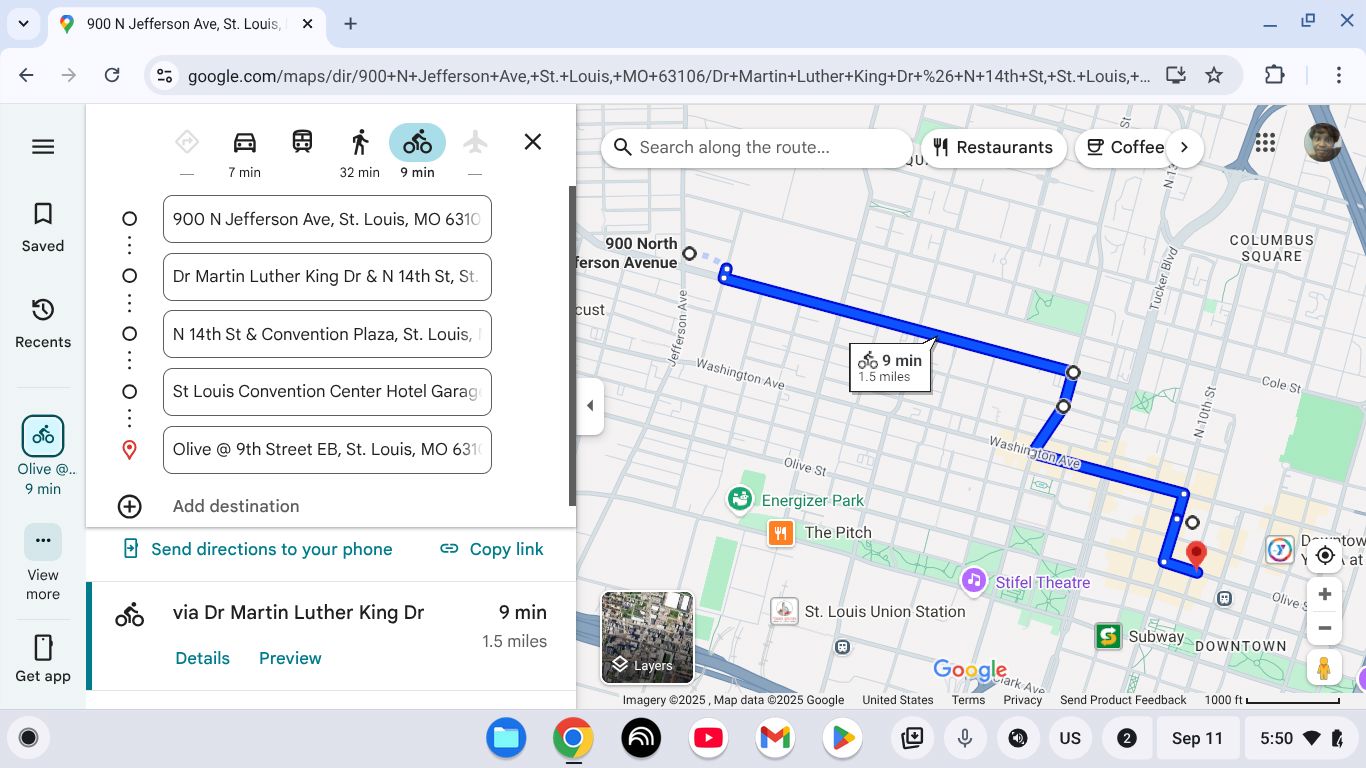Screen dimensions: 1366x768
Task: Click Copy link button
Action: tap(492, 549)
